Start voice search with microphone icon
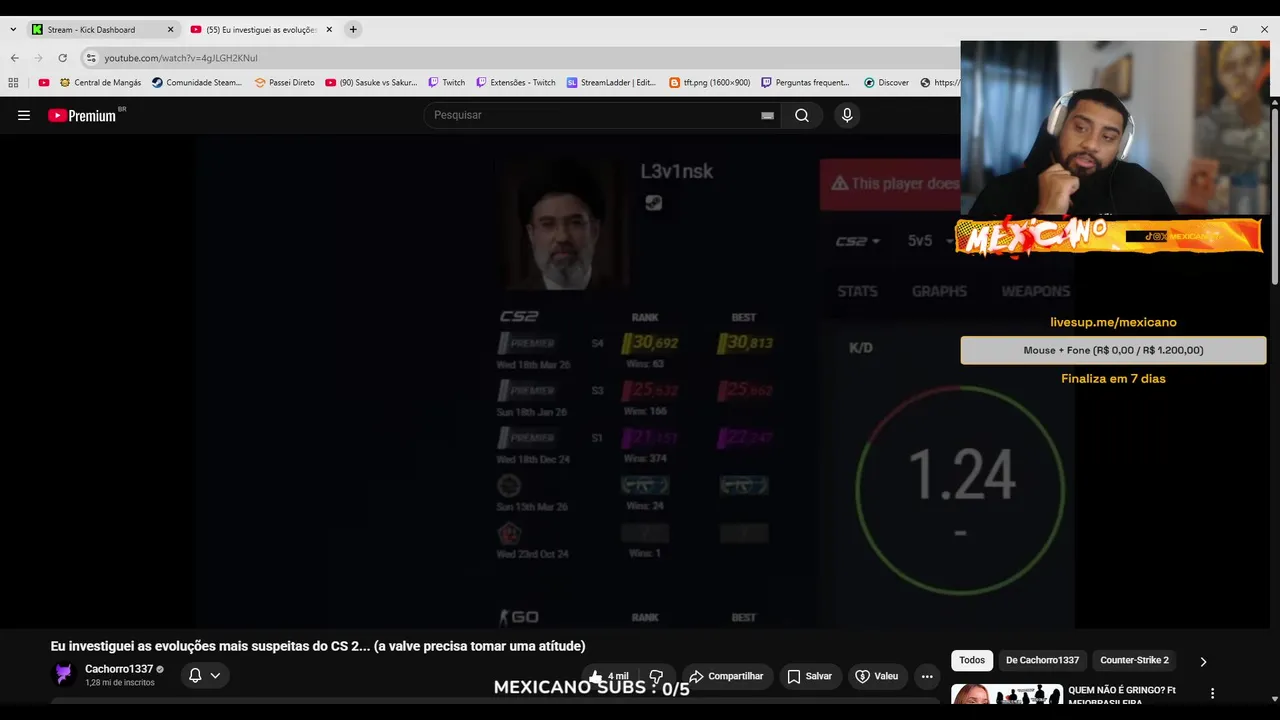1280x720 pixels. coord(847,115)
